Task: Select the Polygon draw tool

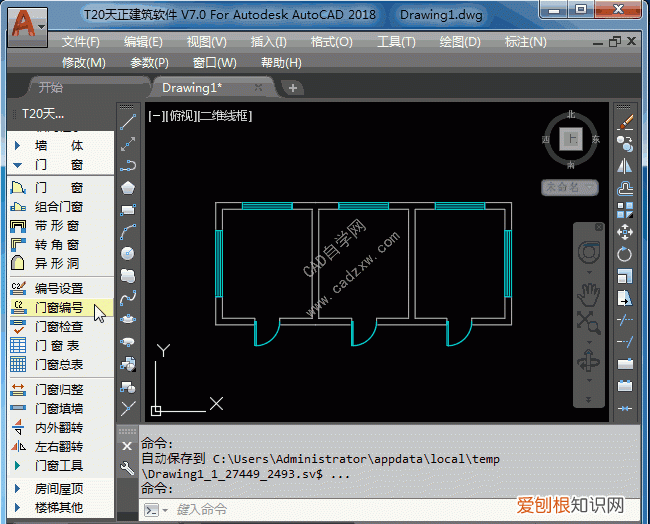Action: pos(128,188)
